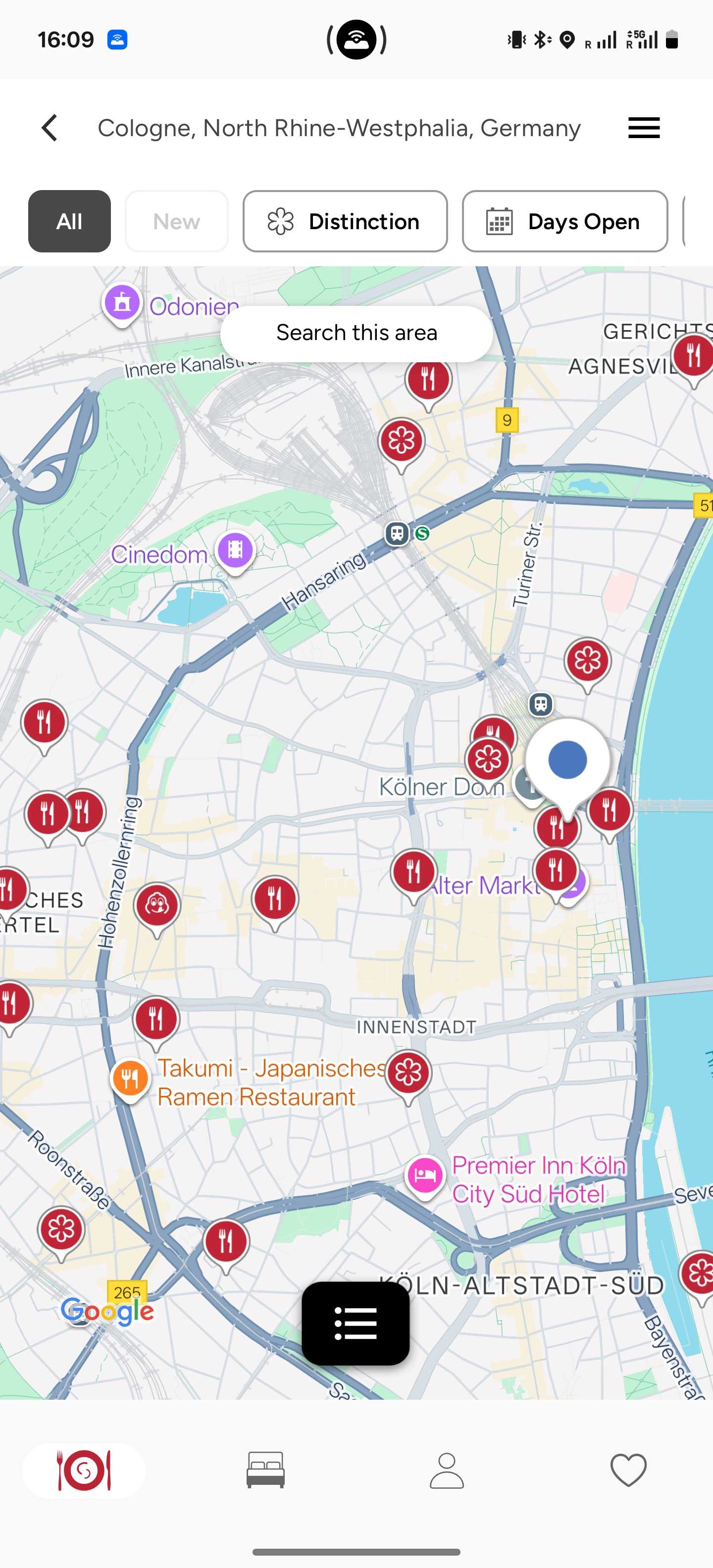Open the profile person icon
This screenshot has height=1568, width=713.
pyautogui.click(x=447, y=1470)
